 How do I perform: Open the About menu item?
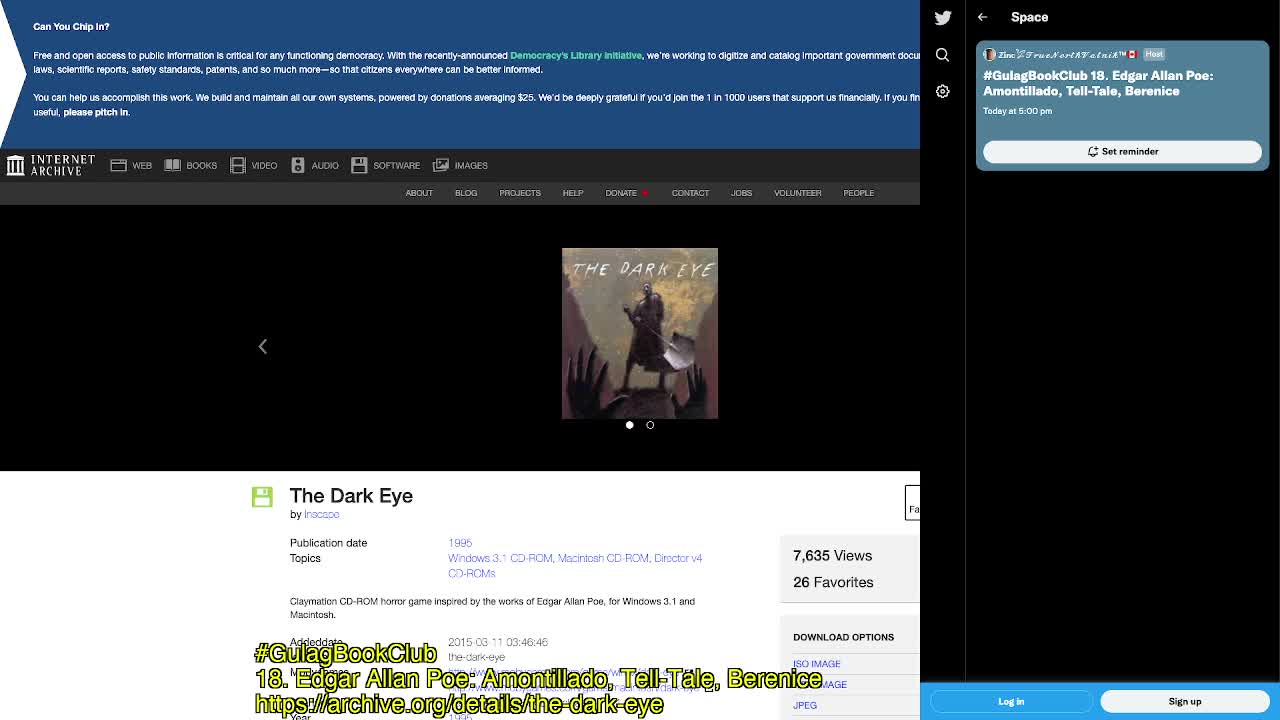[x=419, y=193]
